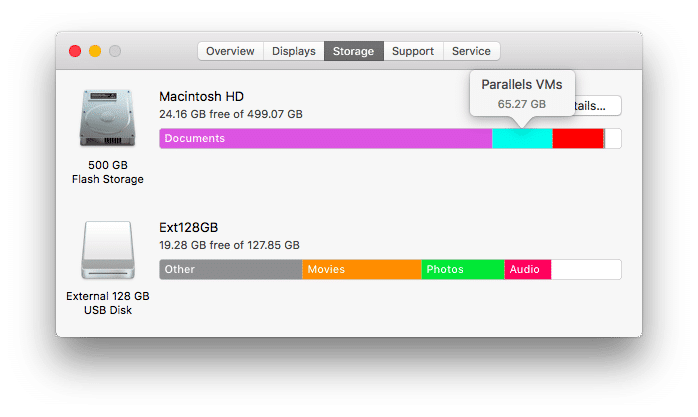Image resolution: width=698 pixels, height=417 pixels.
Task: Select the cyan Parallels VMs bar segment
Action: point(521,139)
